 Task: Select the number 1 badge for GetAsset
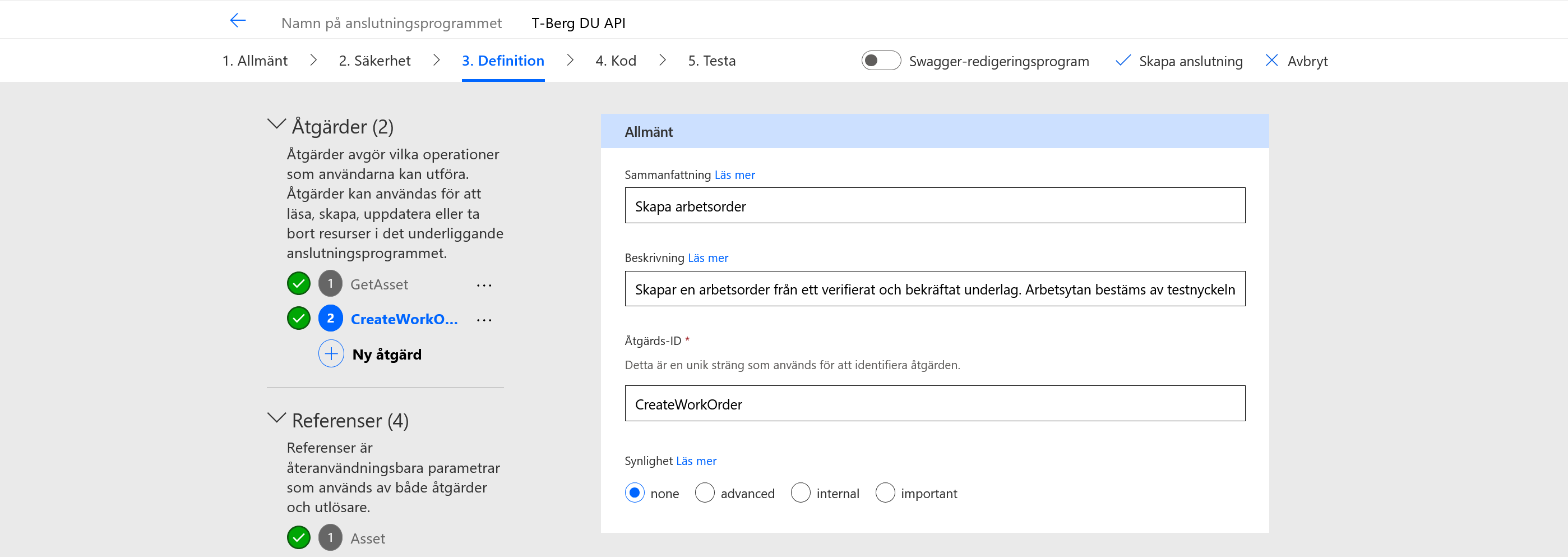(x=331, y=284)
